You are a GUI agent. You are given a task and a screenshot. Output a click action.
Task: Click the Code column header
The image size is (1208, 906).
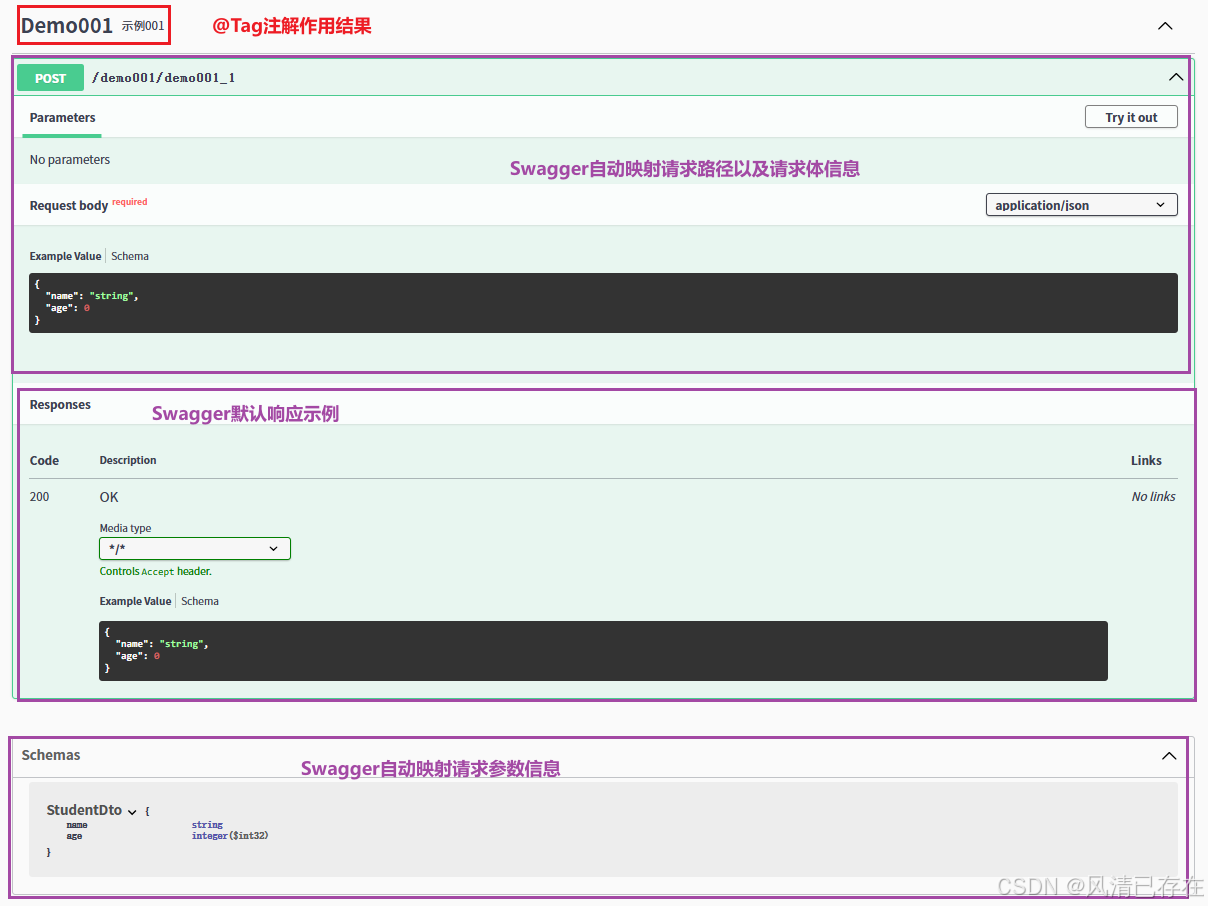coord(44,461)
